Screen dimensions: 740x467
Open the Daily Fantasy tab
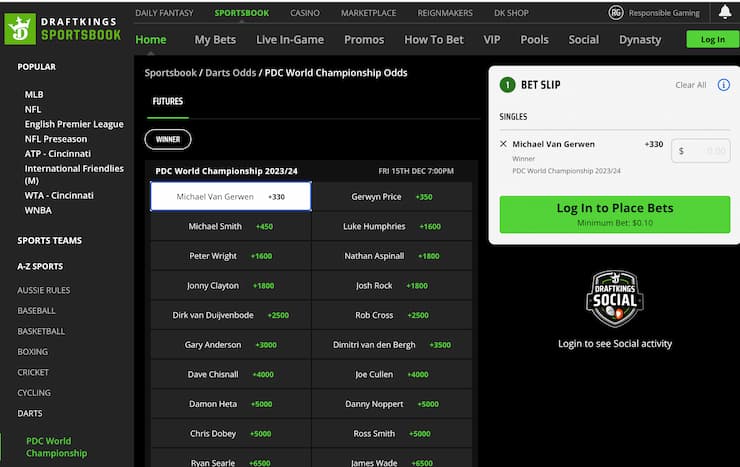point(164,13)
